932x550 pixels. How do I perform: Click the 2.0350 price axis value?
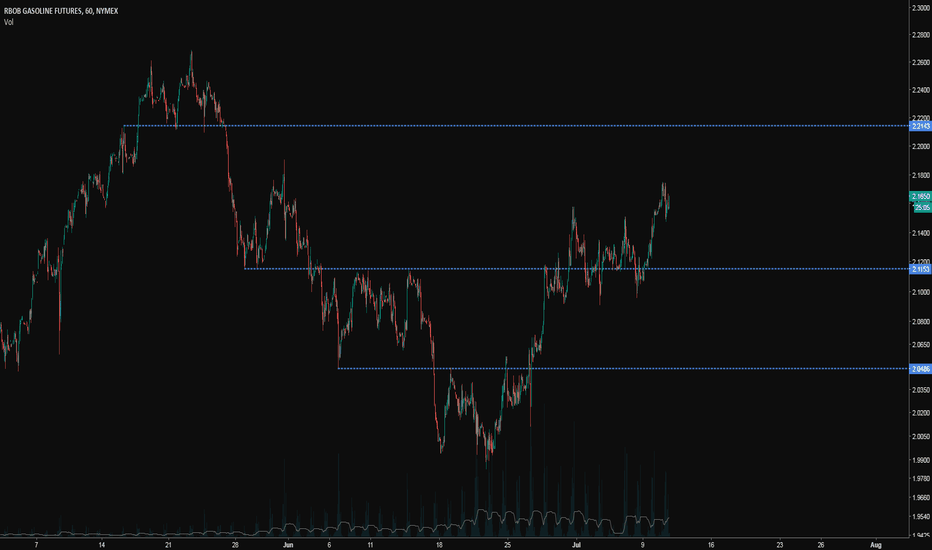click(920, 390)
